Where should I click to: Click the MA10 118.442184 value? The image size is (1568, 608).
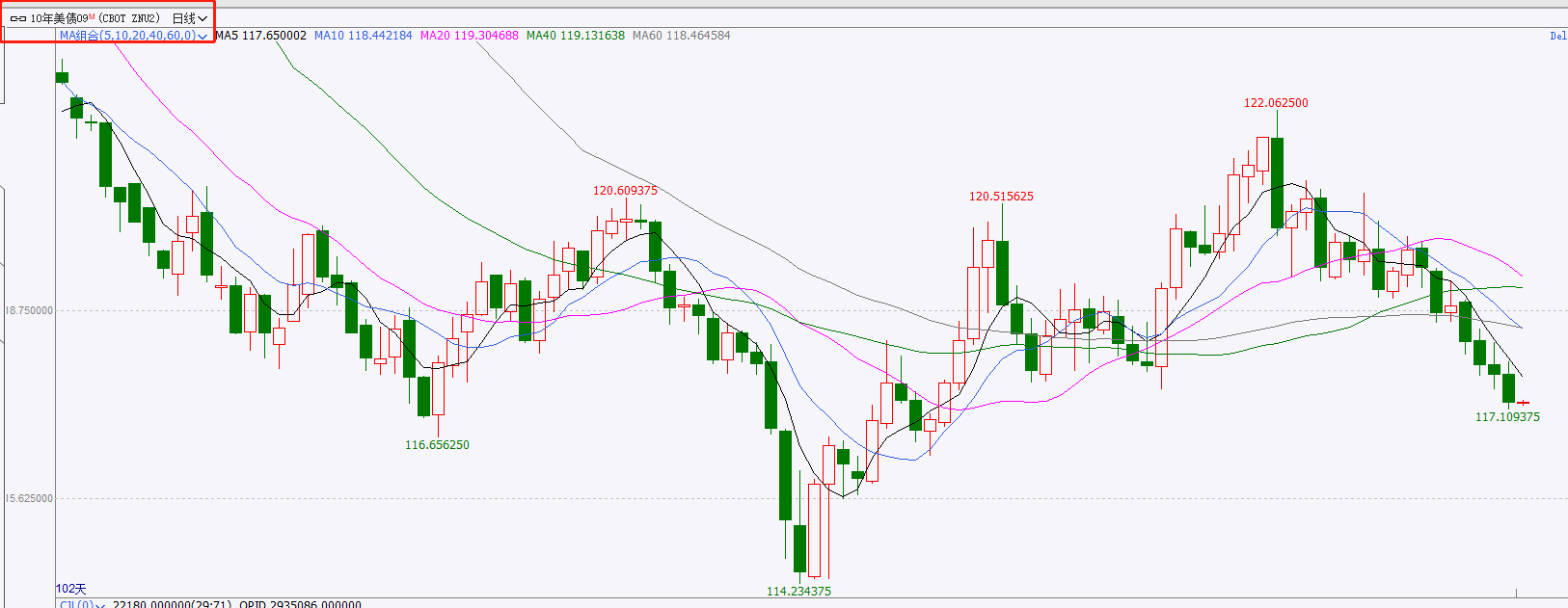point(364,36)
